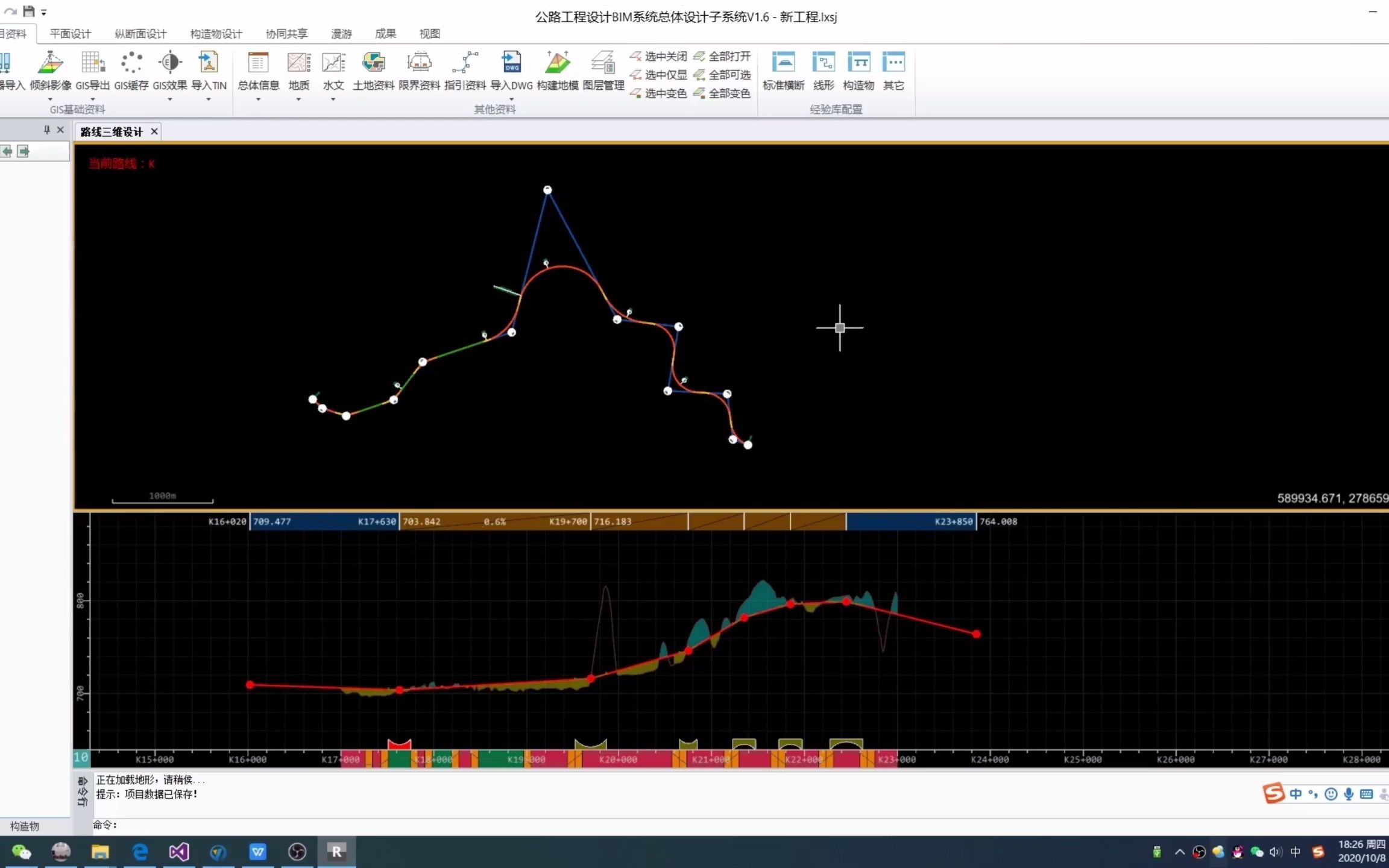The width and height of the screenshot is (1389, 868).
Task: Toggle the side panel pin (auto-hide)
Action: click(47, 130)
